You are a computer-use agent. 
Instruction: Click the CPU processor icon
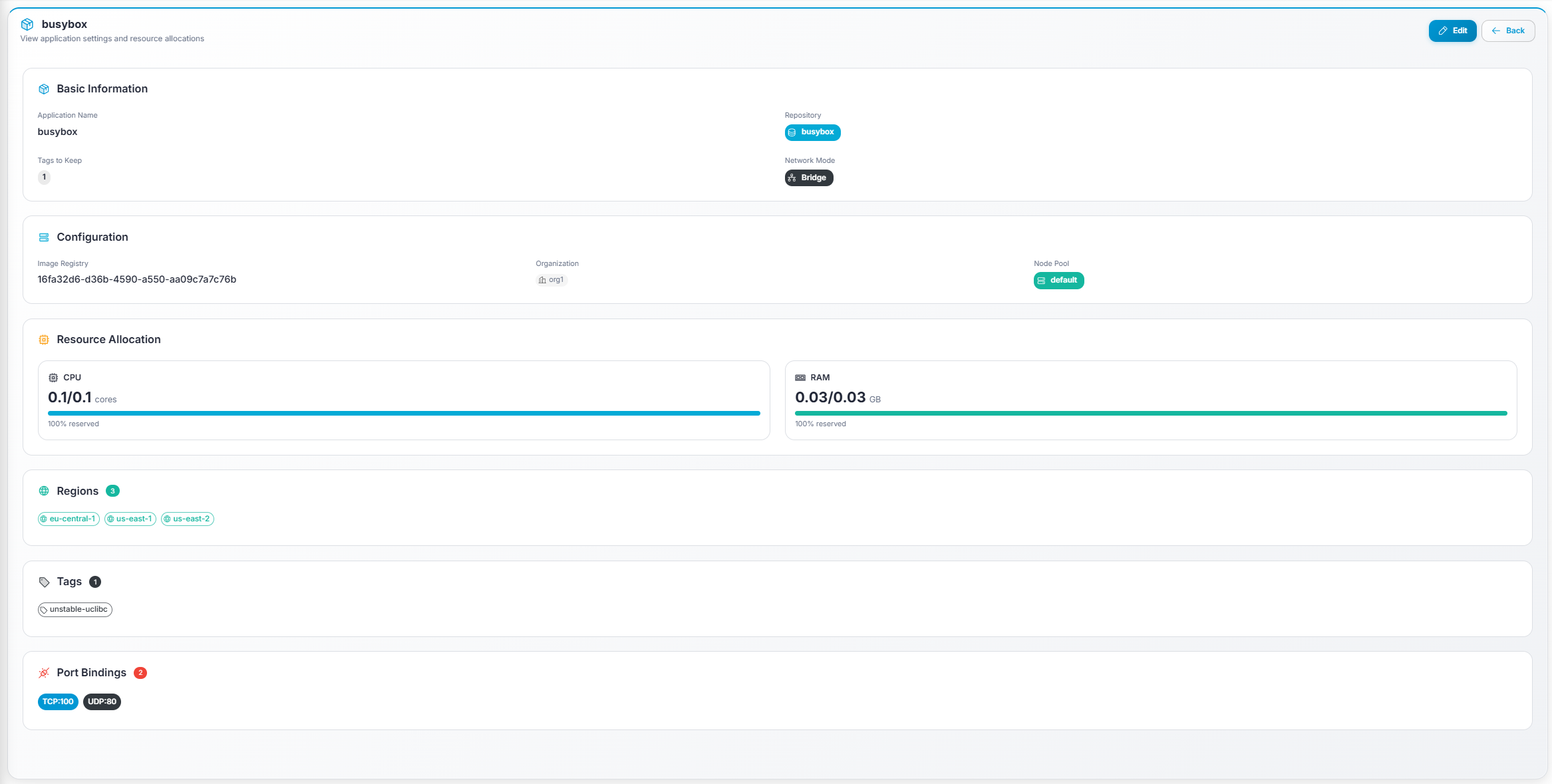tap(54, 377)
